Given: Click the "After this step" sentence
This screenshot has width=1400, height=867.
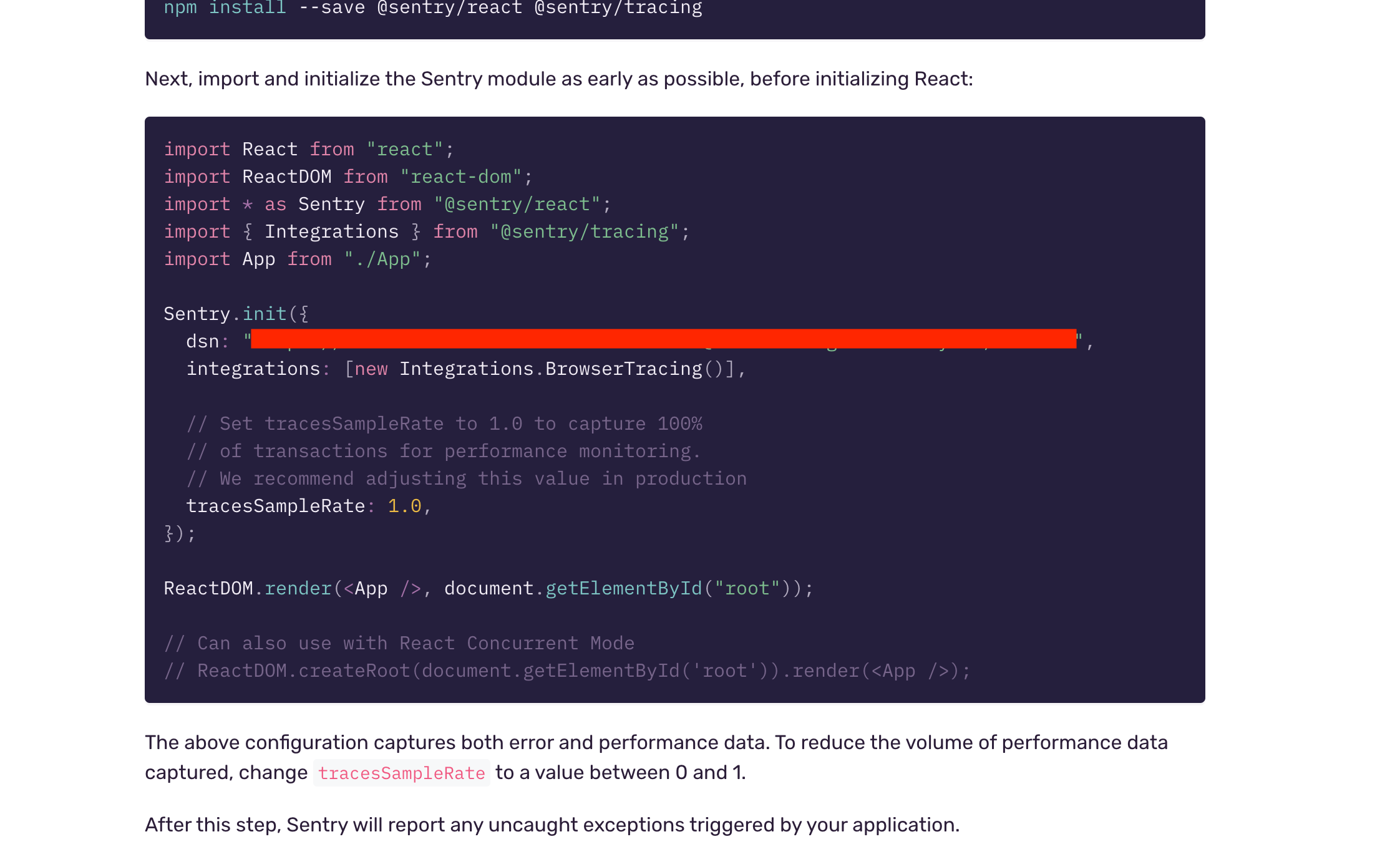Looking at the screenshot, I should (x=552, y=825).
